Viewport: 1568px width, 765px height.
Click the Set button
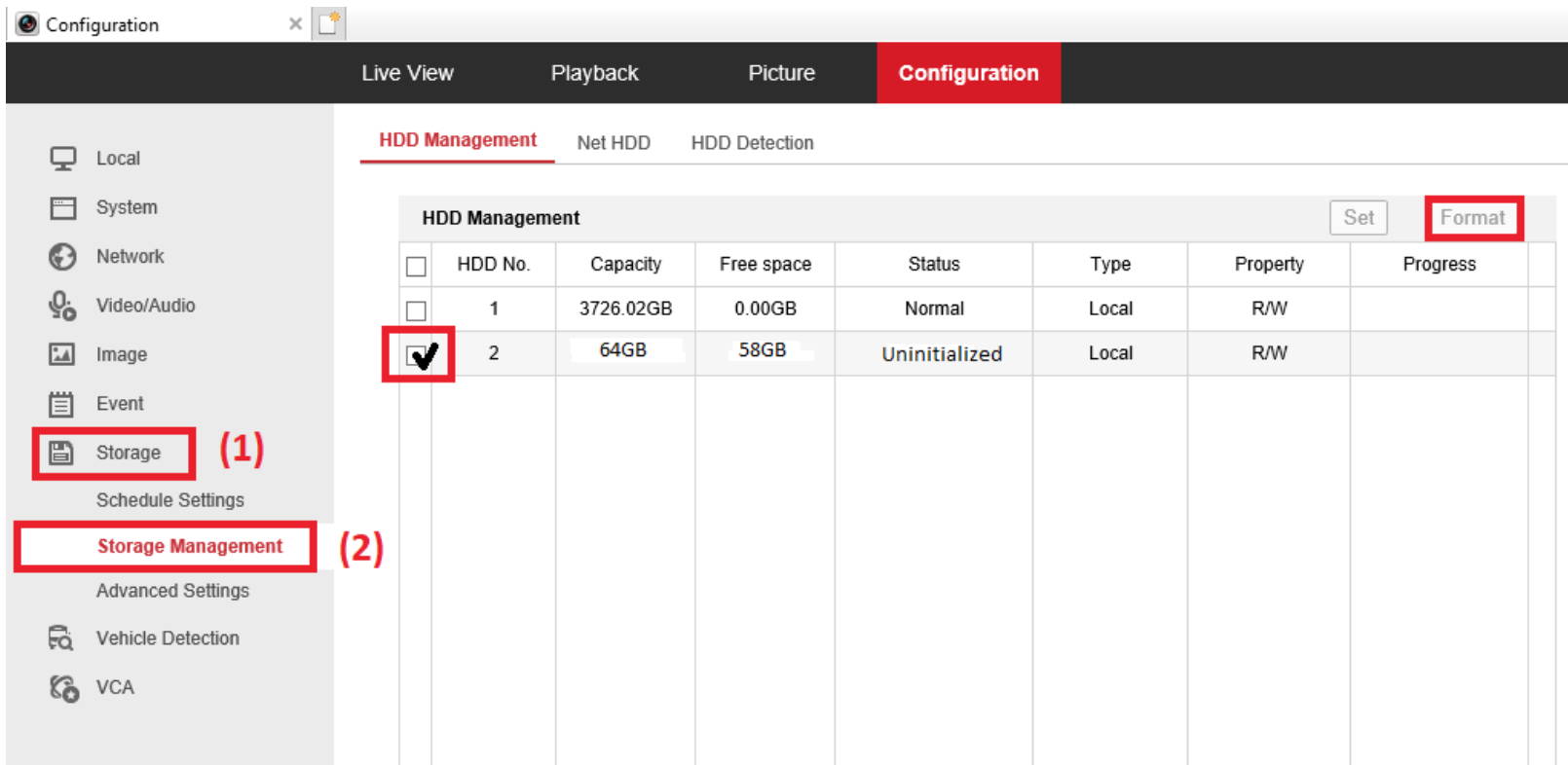1359,217
